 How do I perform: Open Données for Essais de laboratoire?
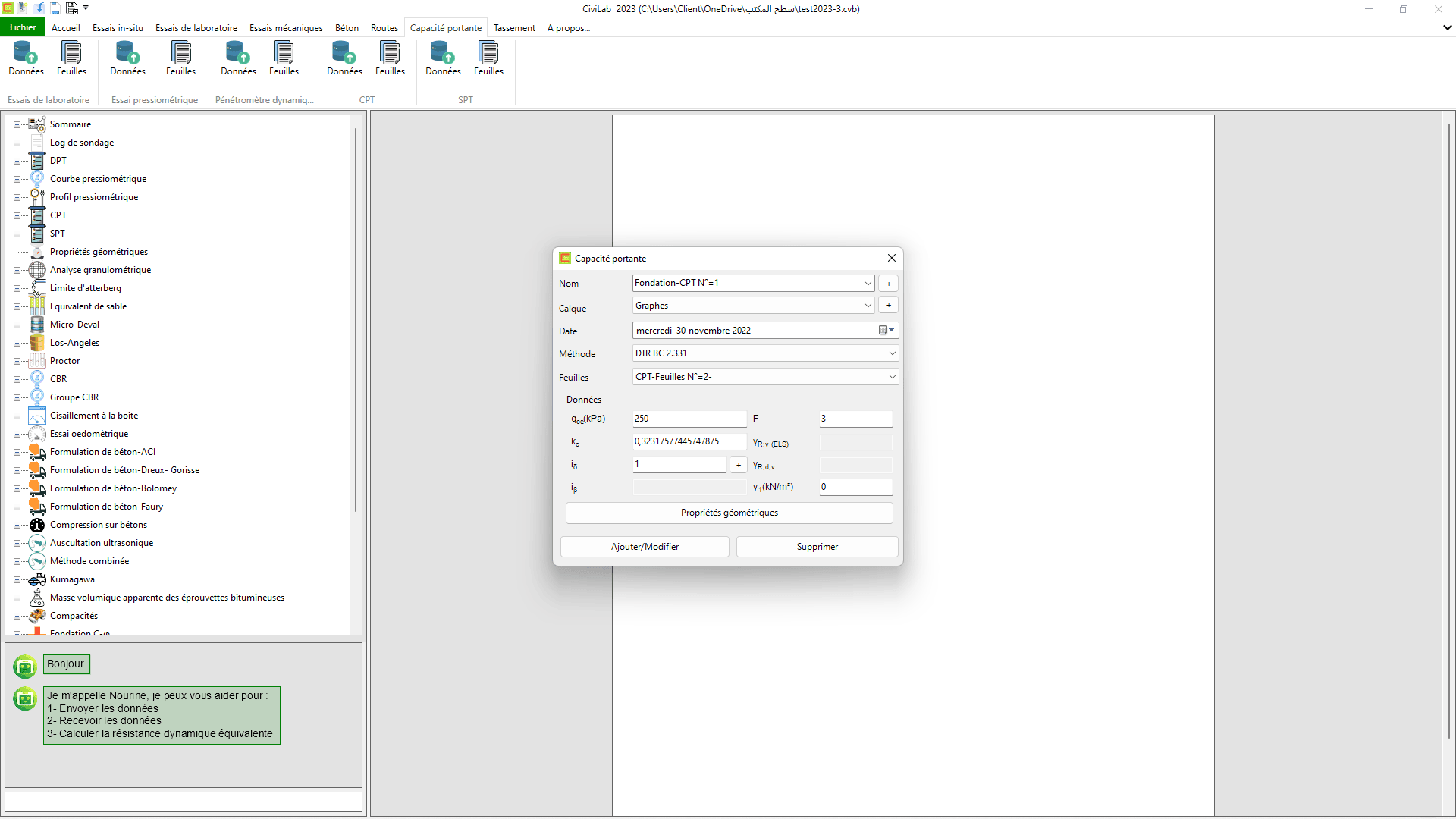[26, 59]
